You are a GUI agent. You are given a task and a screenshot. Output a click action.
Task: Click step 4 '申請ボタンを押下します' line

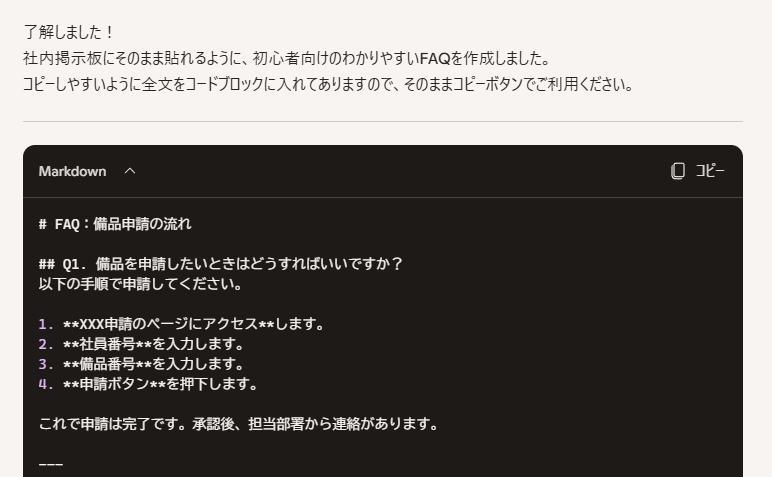[148, 384]
